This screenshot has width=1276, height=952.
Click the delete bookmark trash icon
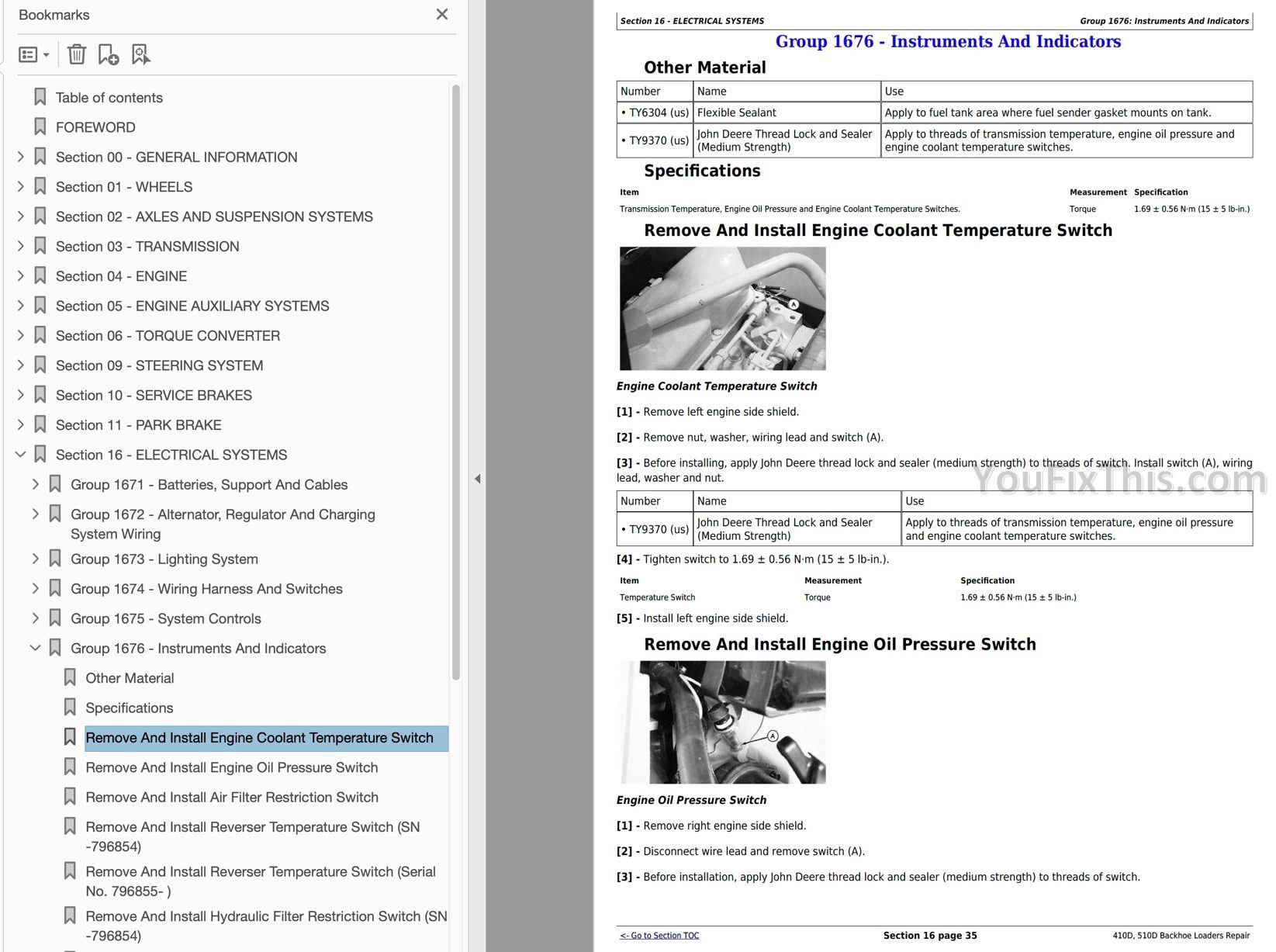tap(76, 54)
